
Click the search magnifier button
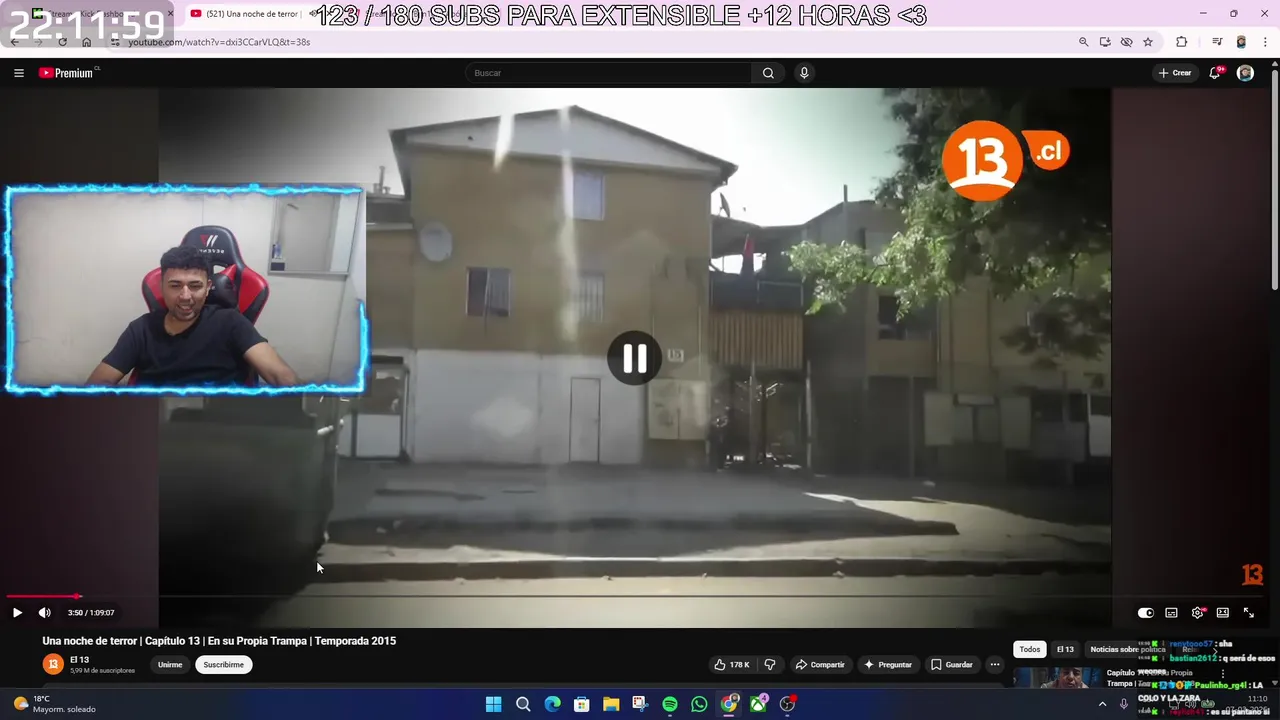click(x=768, y=73)
